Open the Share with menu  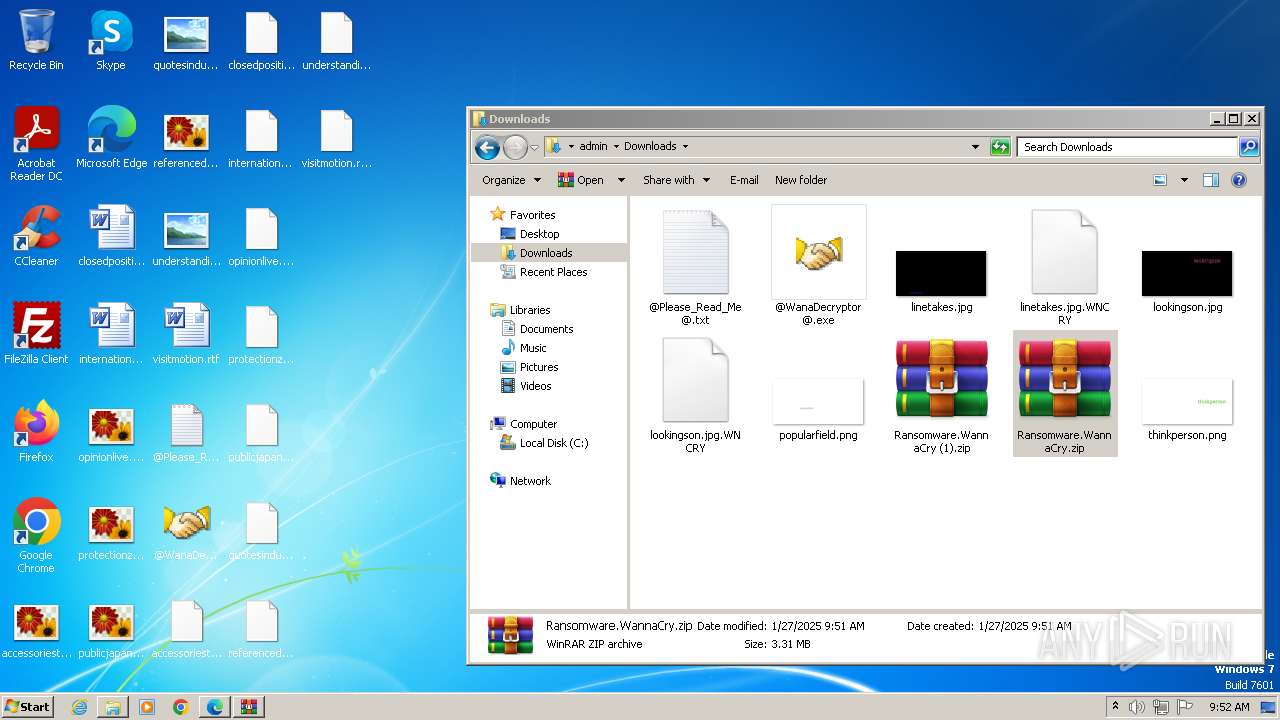[676, 180]
